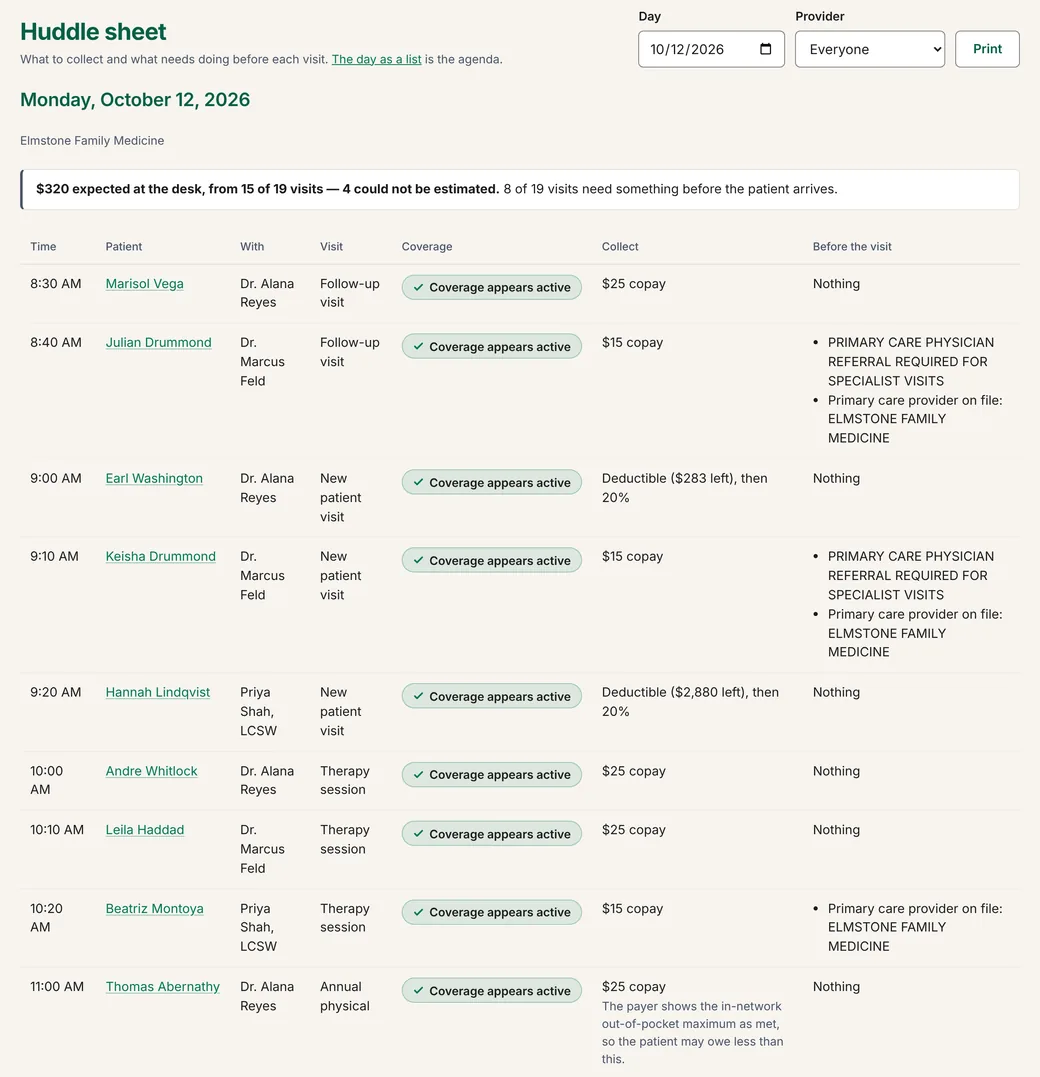Image resolution: width=1040 pixels, height=1077 pixels.
Task: Click coverage badge in Keisha Drummond's row
Action: click(x=492, y=560)
